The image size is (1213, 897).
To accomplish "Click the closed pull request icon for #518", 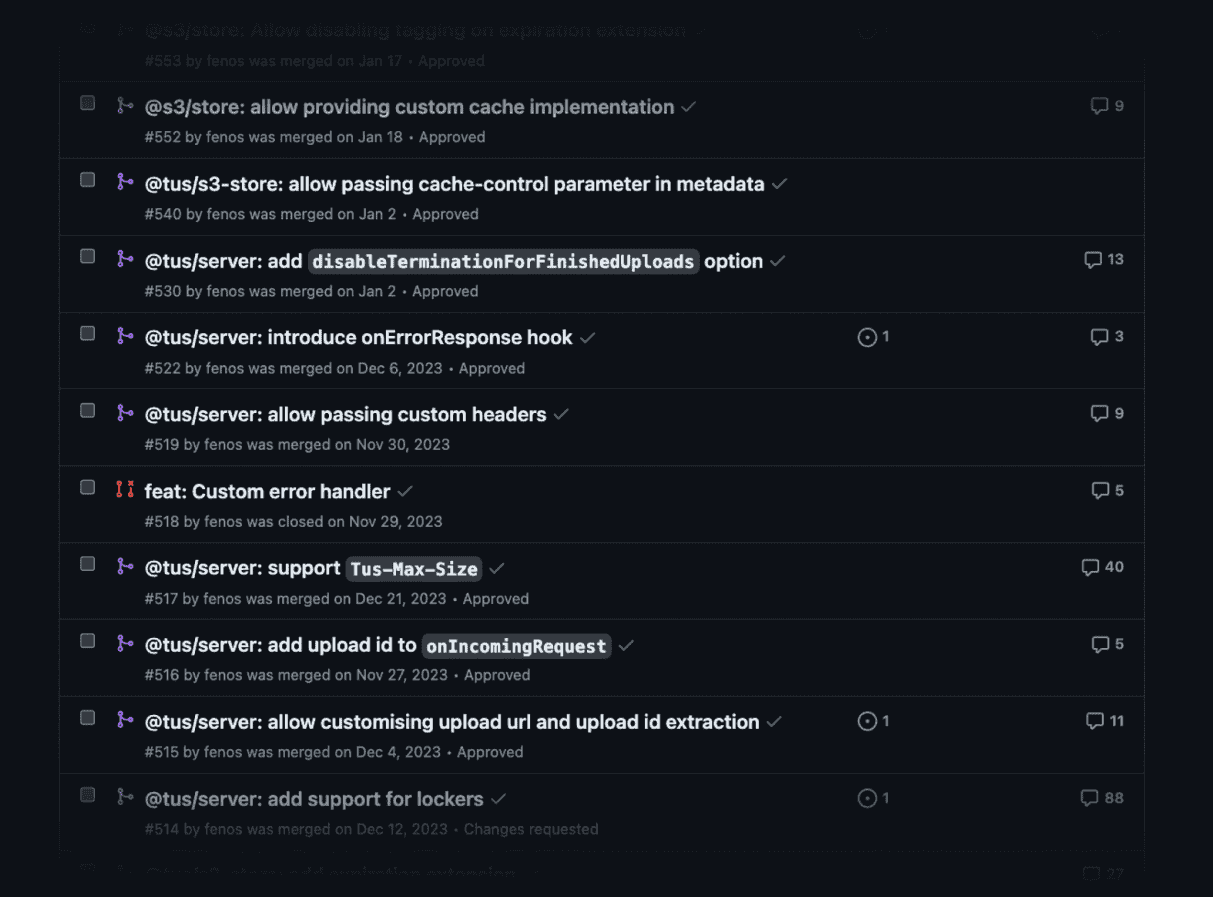I will tap(125, 489).
